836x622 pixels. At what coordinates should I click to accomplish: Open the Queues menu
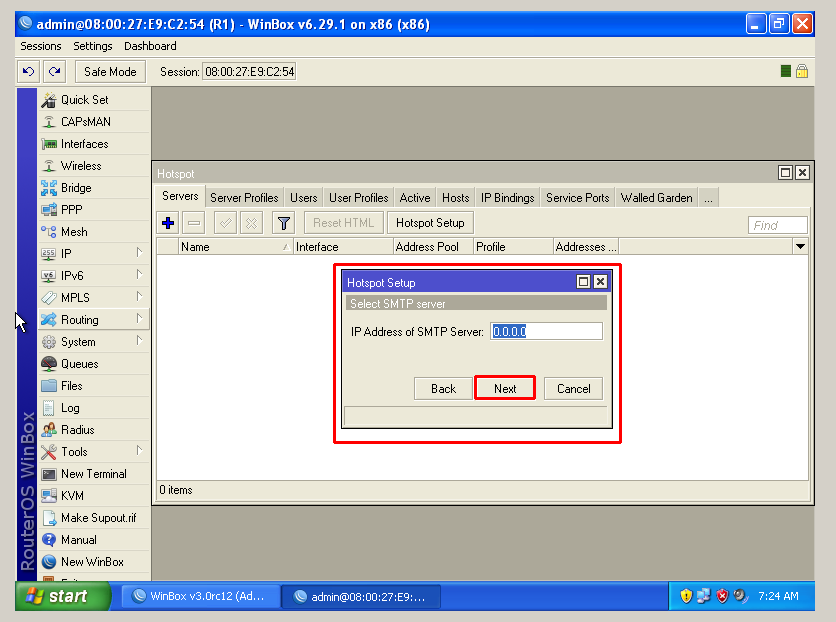pos(94,363)
